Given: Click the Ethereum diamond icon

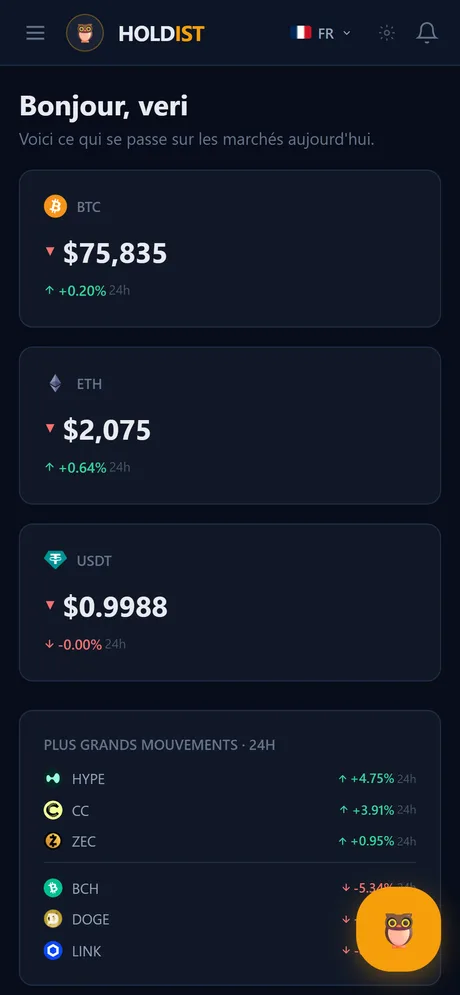Looking at the screenshot, I should 55,383.
